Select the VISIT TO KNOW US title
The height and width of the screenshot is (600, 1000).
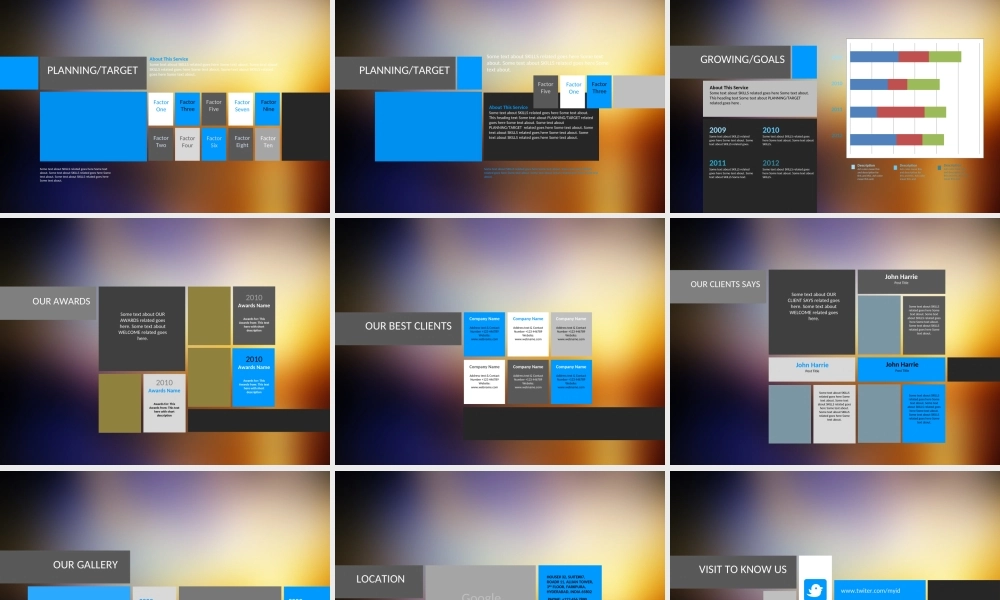[x=742, y=570]
